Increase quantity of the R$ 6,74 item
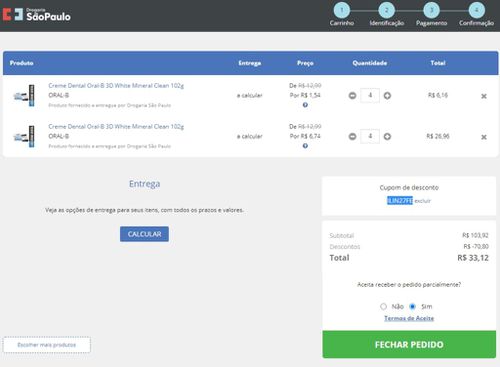500x367 pixels. tap(387, 137)
